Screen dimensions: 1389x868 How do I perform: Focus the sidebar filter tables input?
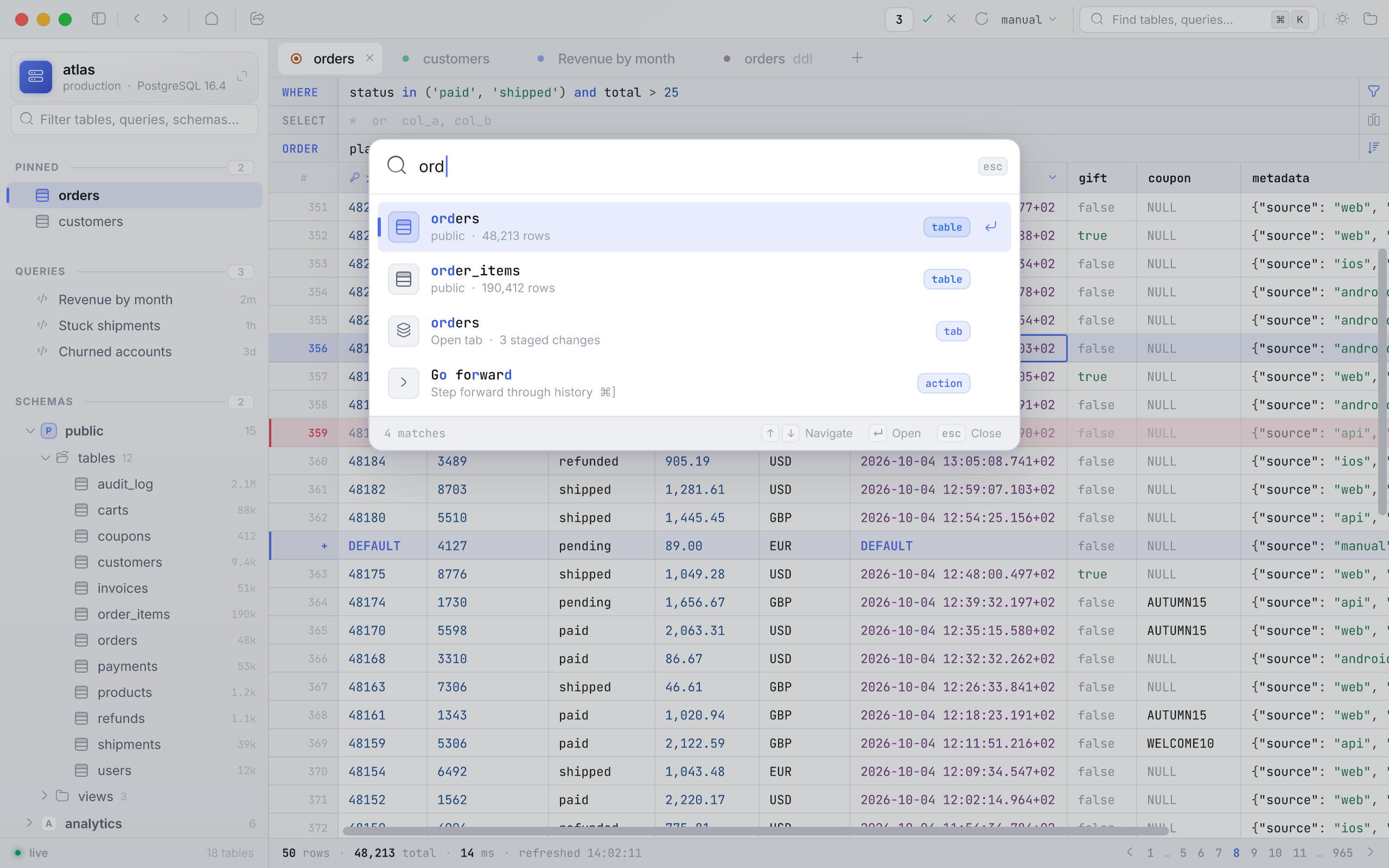(x=135, y=119)
